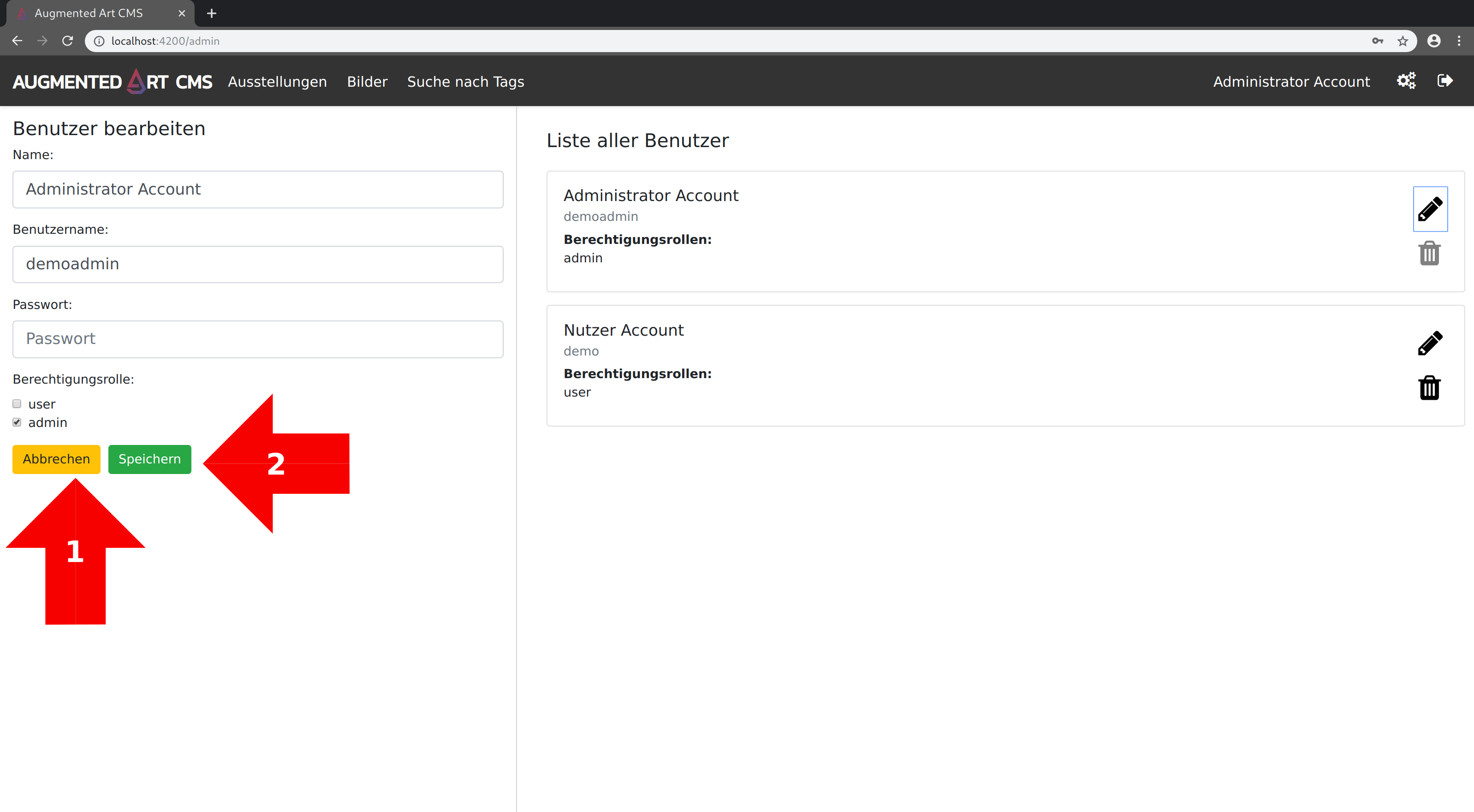Click the admin role text in first card

click(583, 258)
